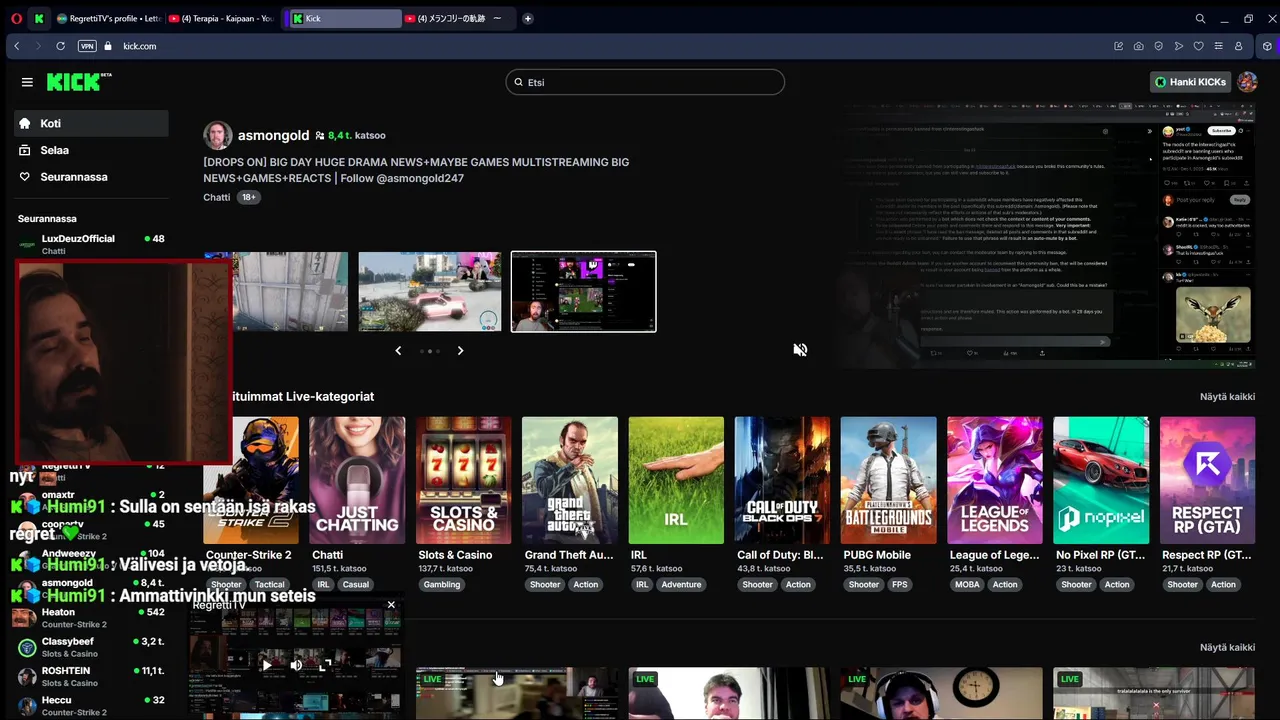Viewport: 1280px width, 720px height.
Task: Click the site padlock security icon
Action: tap(108, 46)
